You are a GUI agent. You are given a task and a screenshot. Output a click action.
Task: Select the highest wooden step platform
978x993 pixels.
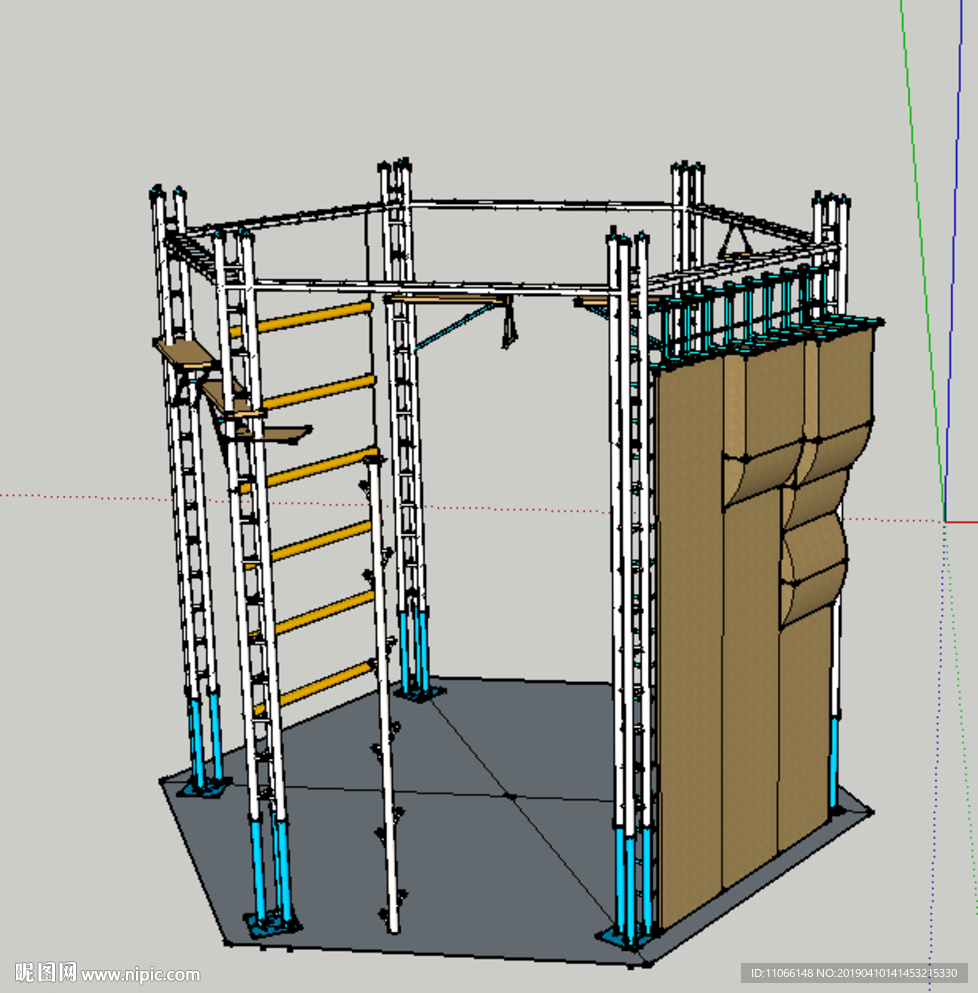(185, 353)
